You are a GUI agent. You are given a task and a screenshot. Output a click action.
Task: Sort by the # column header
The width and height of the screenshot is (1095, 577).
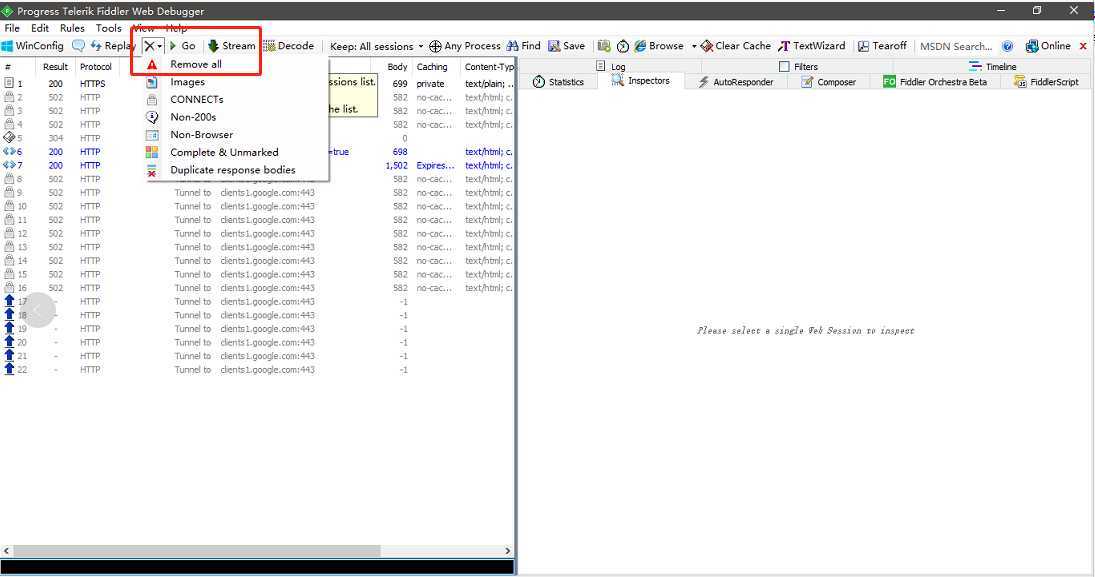(17, 67)
